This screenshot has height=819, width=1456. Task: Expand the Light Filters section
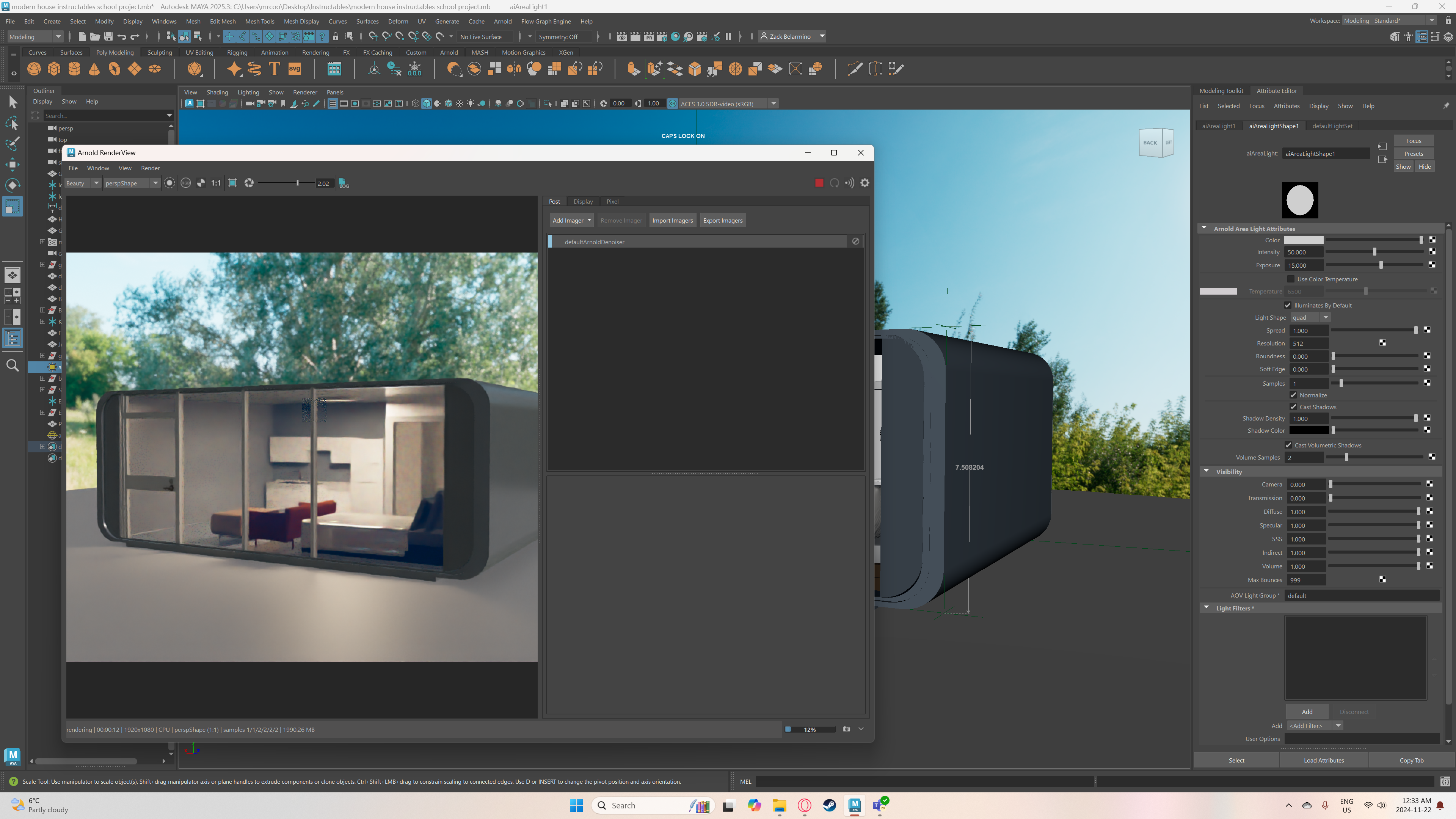click(1206, 608)
